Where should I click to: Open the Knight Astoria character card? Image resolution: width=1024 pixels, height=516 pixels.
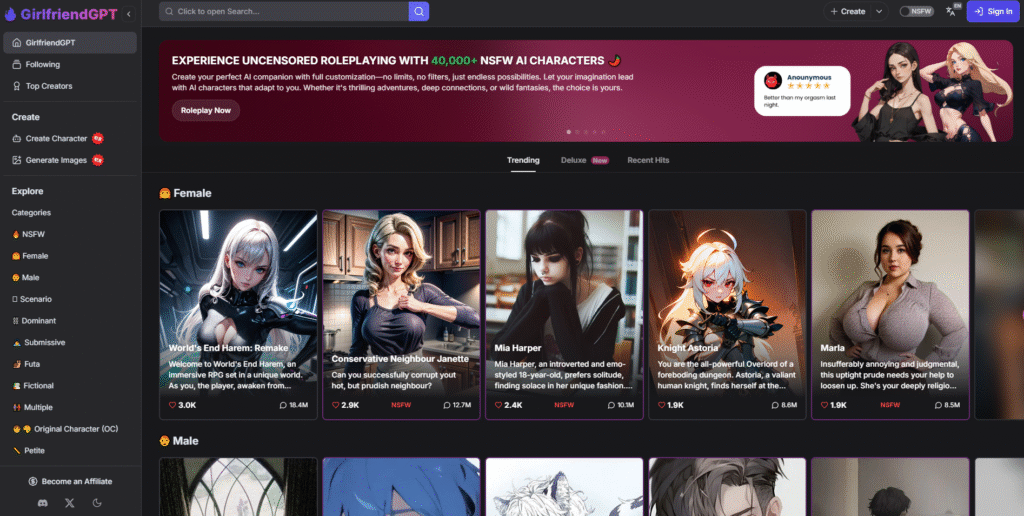click(727, 314)
